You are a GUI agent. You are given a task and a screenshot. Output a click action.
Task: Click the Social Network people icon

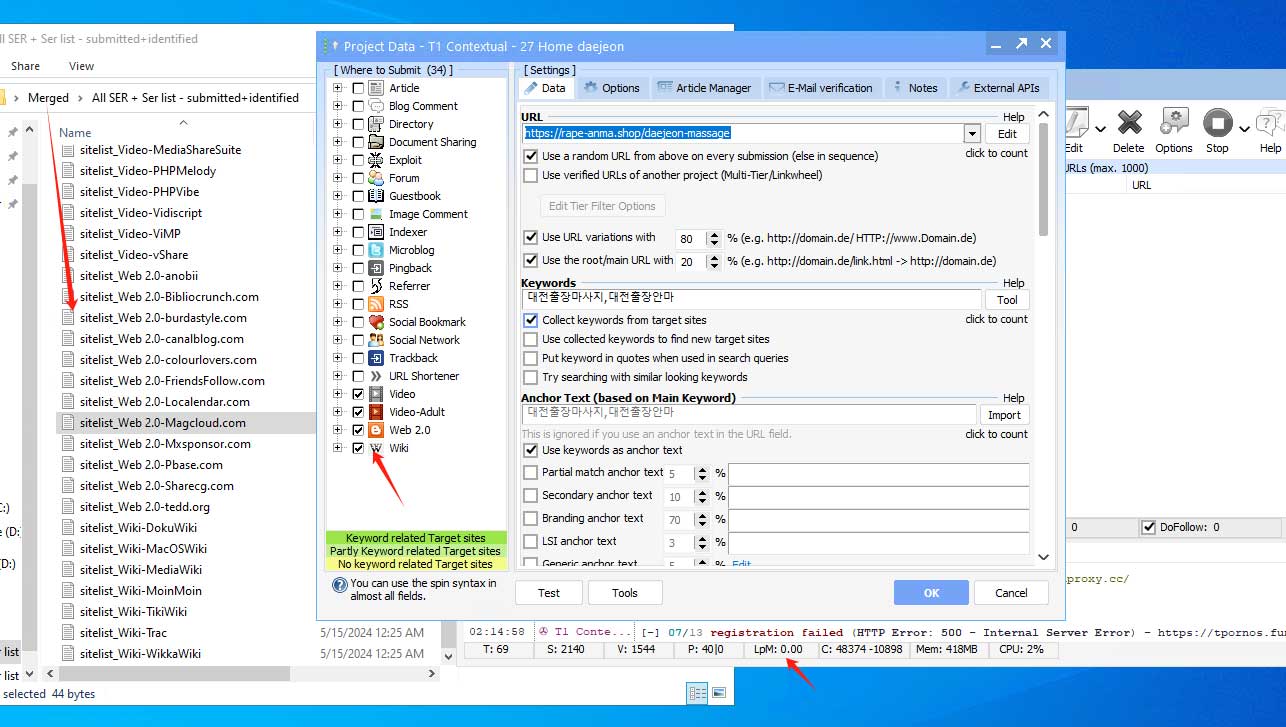[x=376, y=340]
